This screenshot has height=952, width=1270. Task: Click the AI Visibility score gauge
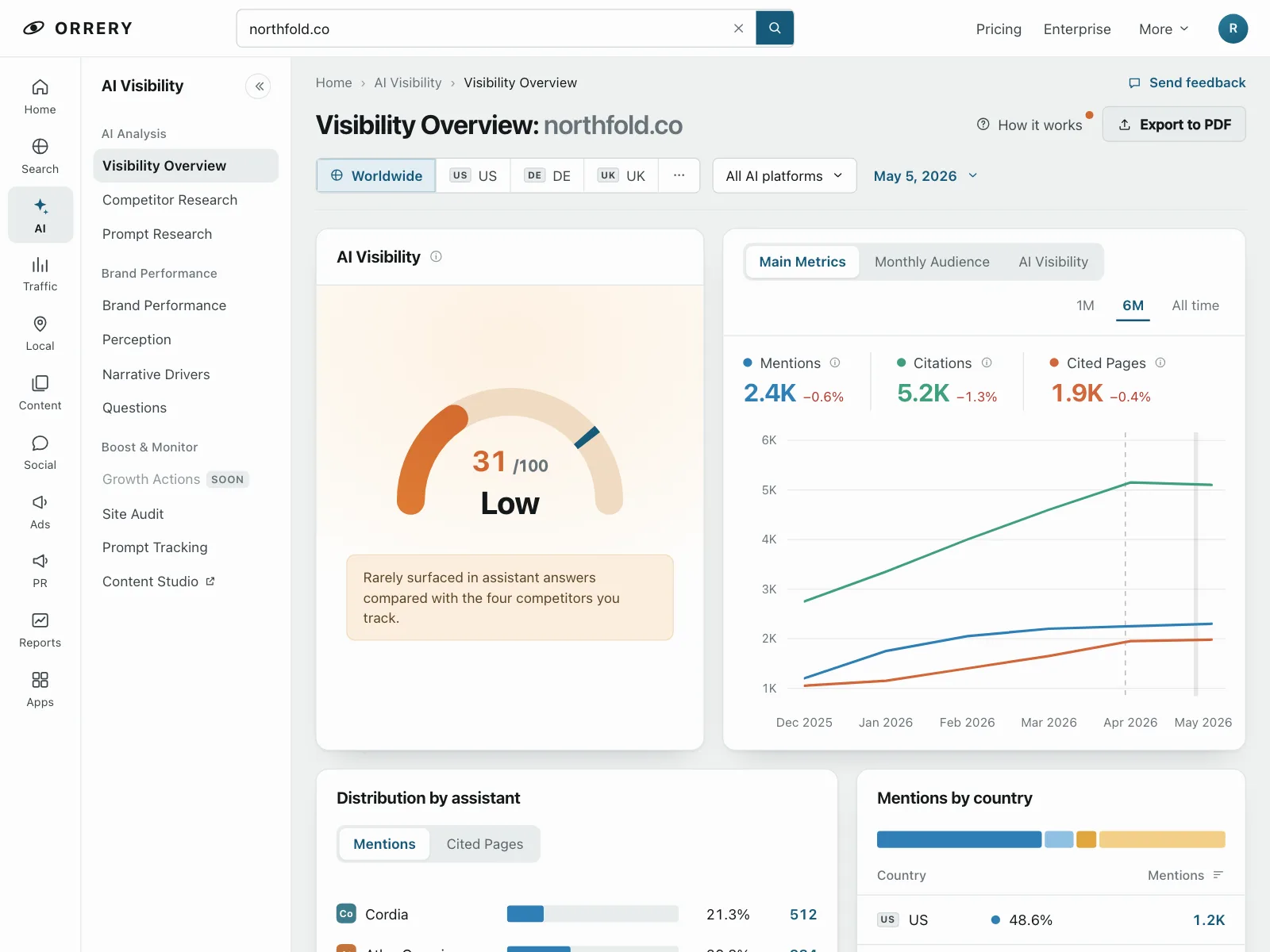(510, 451)
